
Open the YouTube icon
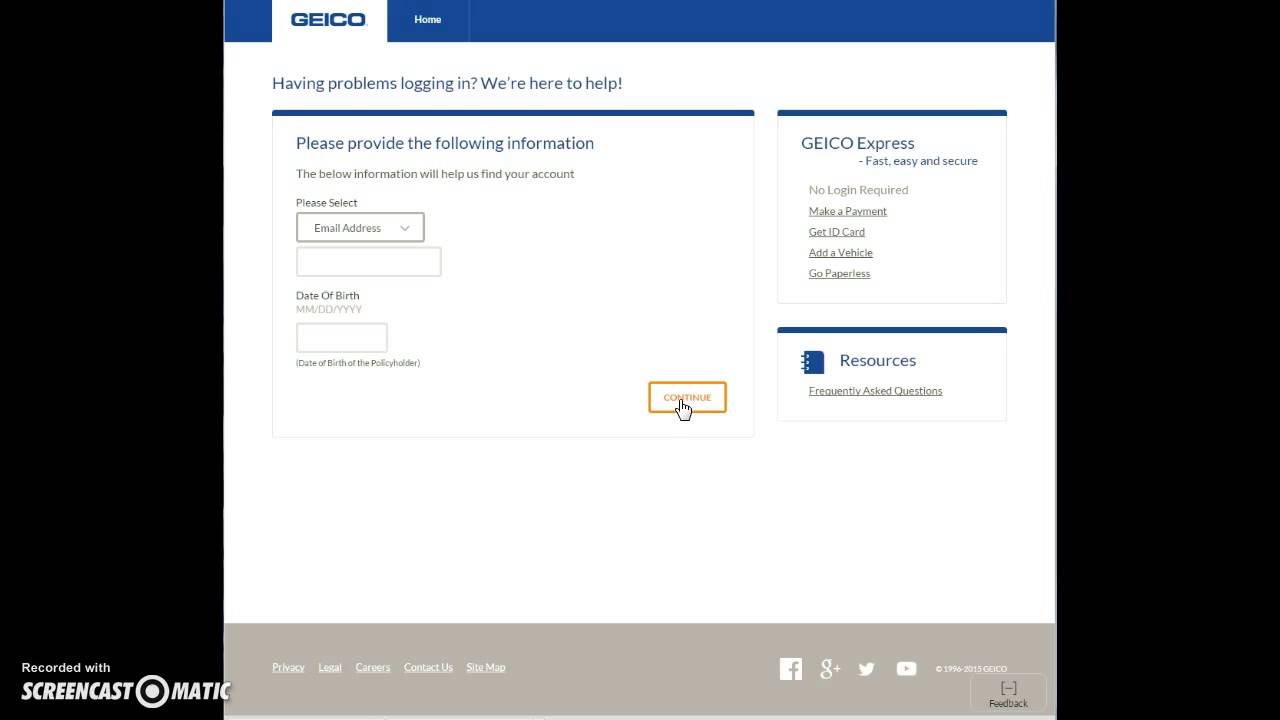(907, 669)
